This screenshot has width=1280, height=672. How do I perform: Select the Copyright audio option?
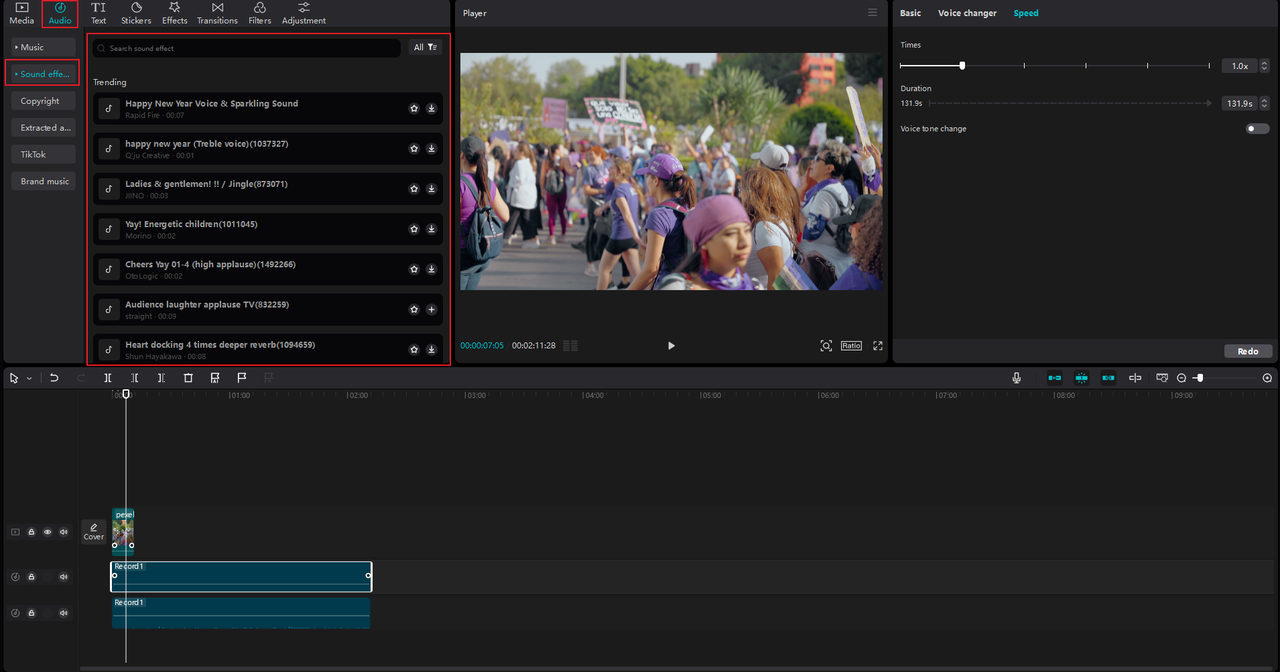(x=43, y=101)
